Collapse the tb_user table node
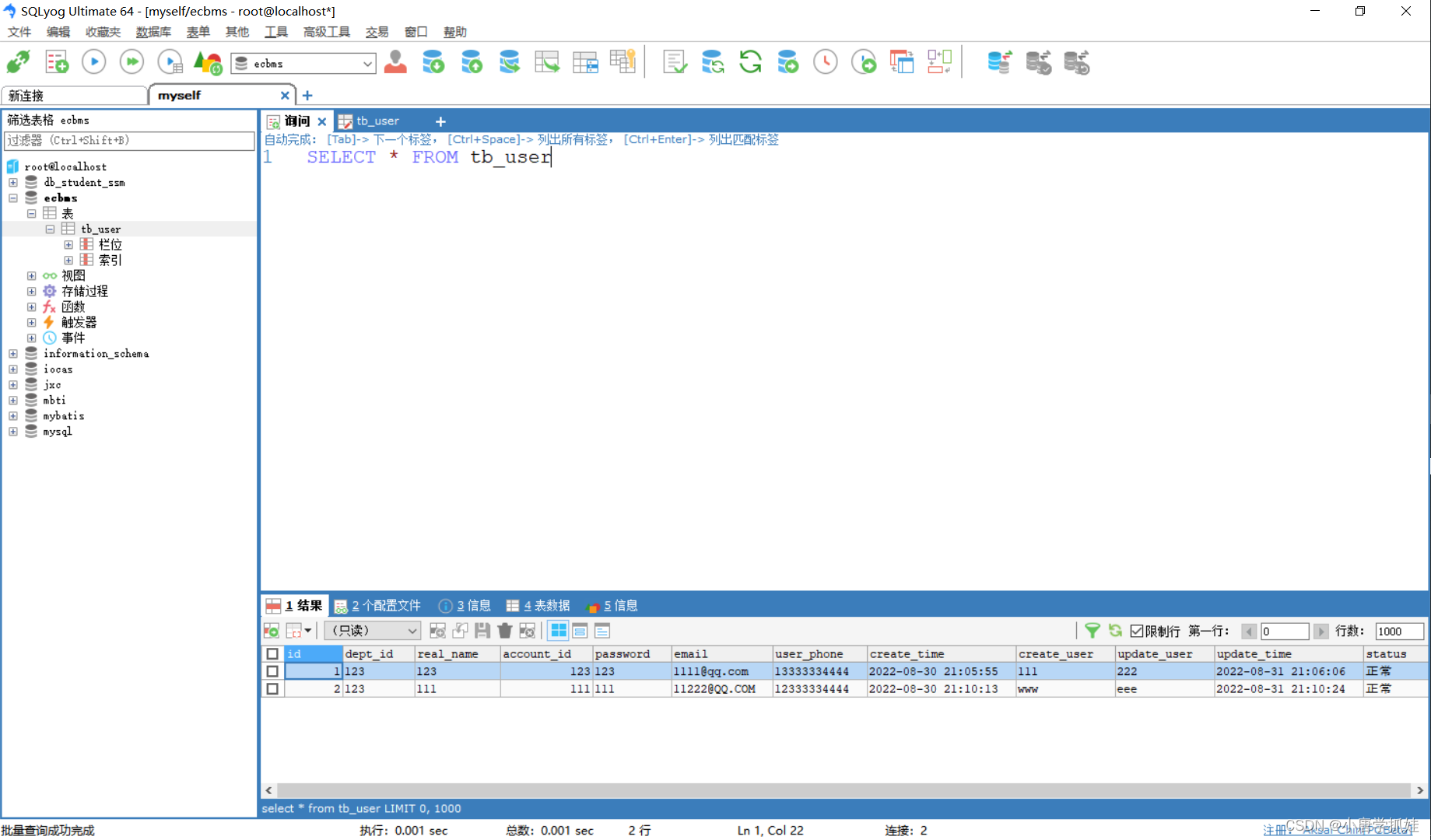 51,229
